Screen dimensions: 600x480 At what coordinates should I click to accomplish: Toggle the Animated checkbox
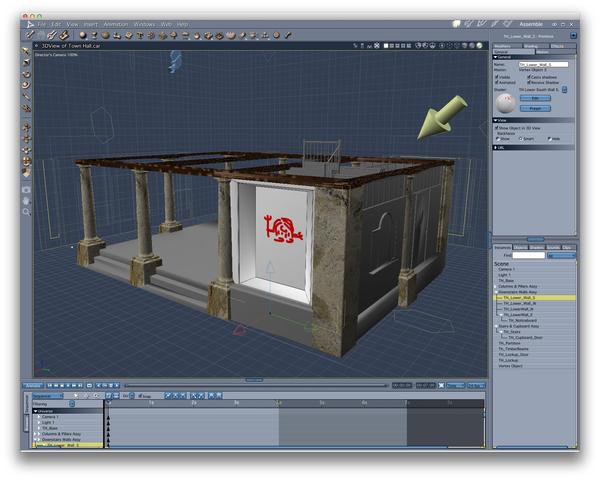click(497, 82)
